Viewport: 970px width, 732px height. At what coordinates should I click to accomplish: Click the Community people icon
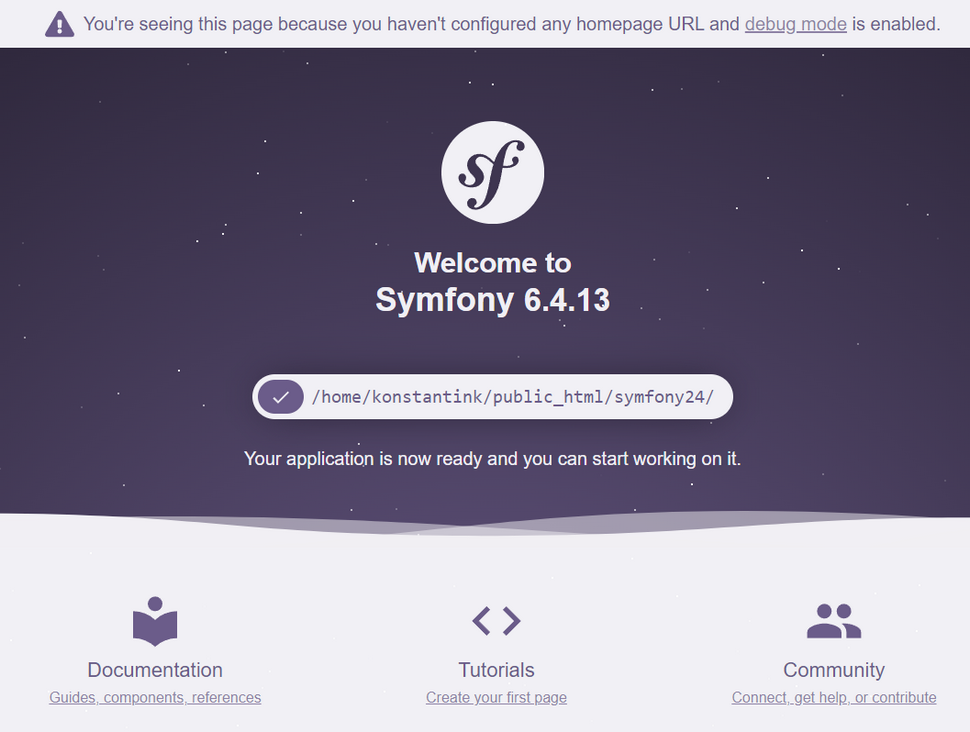pos(834,621)
